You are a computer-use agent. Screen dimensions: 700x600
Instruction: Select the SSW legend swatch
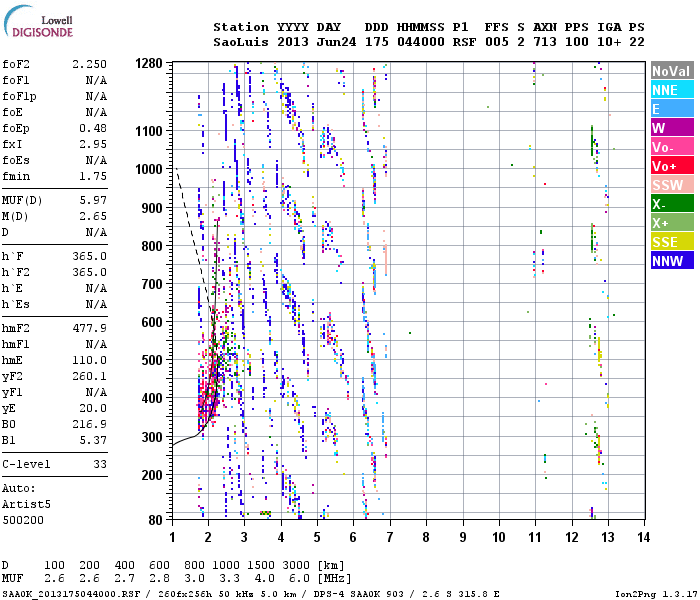coord(672,184)
